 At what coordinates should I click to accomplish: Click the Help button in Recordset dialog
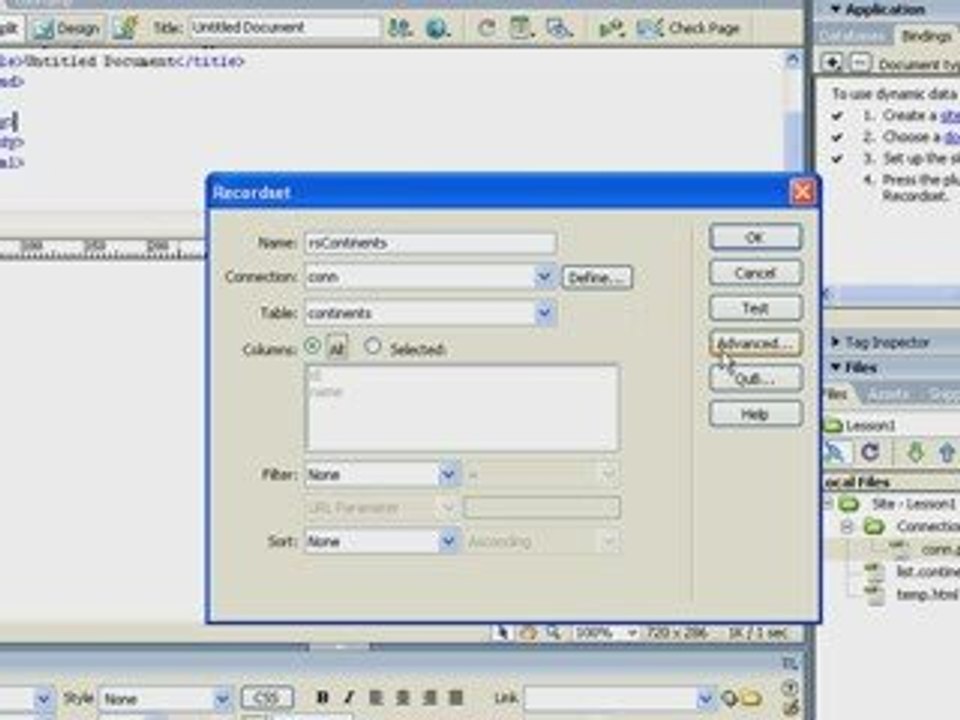[x=755, y=414]
